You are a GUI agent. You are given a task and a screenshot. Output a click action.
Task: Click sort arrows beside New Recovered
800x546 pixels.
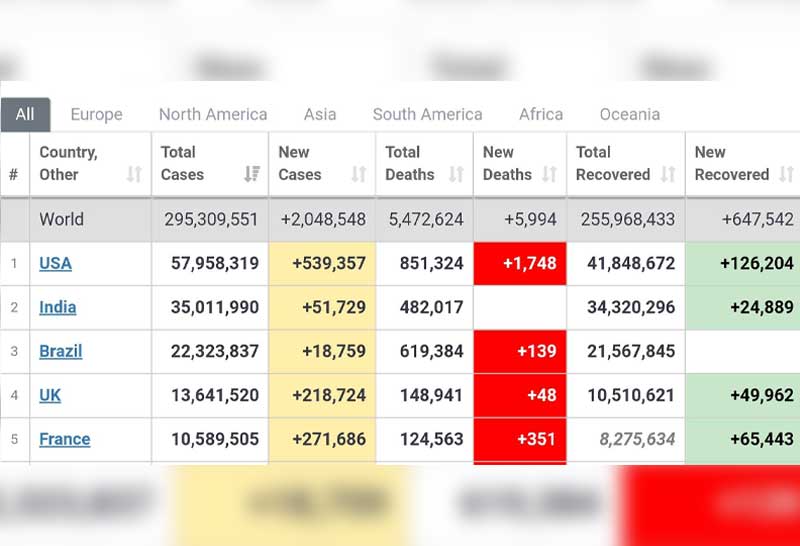pyautogui.click(x=786, y=174)
